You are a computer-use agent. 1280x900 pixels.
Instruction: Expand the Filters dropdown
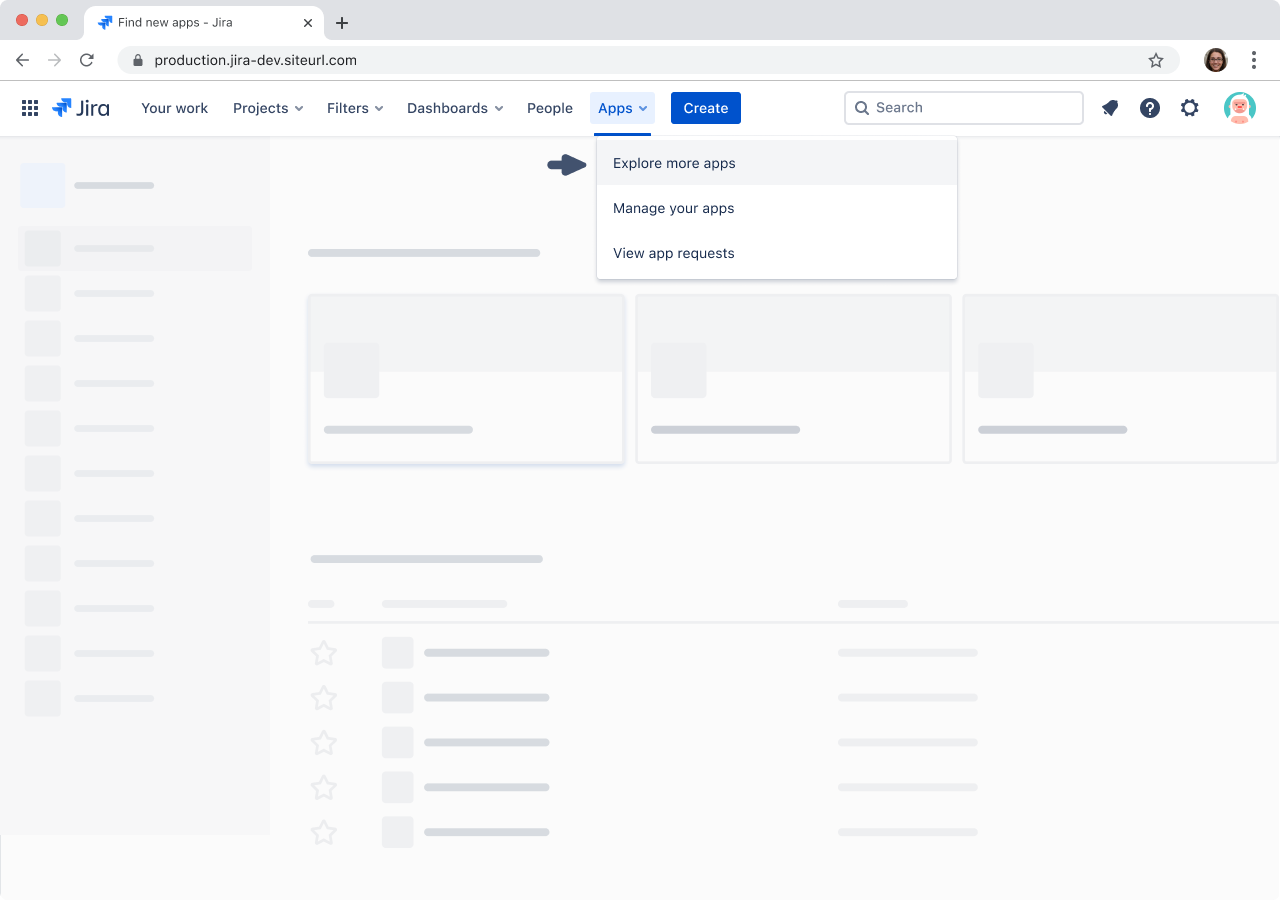pos(355,108)
